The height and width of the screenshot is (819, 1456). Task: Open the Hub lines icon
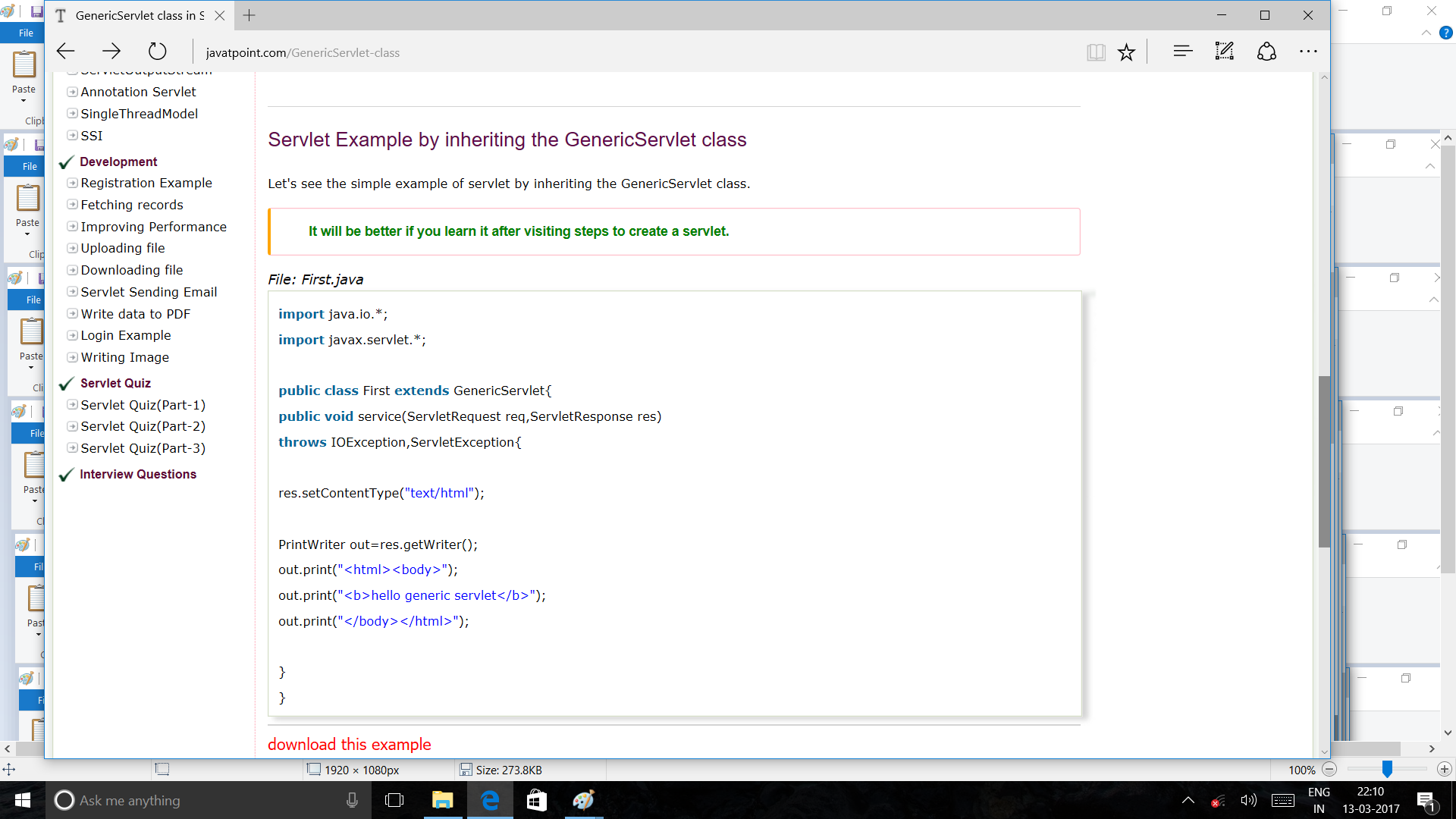click(x=1182, y=52)
